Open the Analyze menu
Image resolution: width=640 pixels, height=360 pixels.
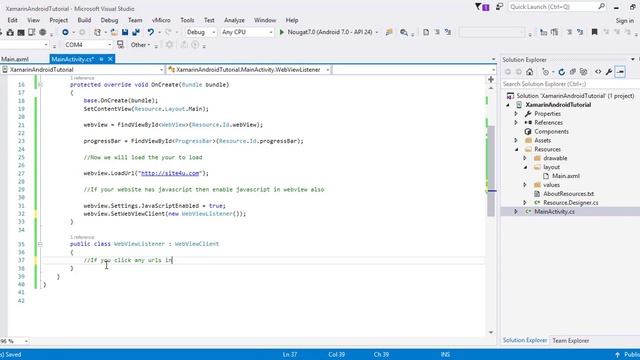[234, 20]
